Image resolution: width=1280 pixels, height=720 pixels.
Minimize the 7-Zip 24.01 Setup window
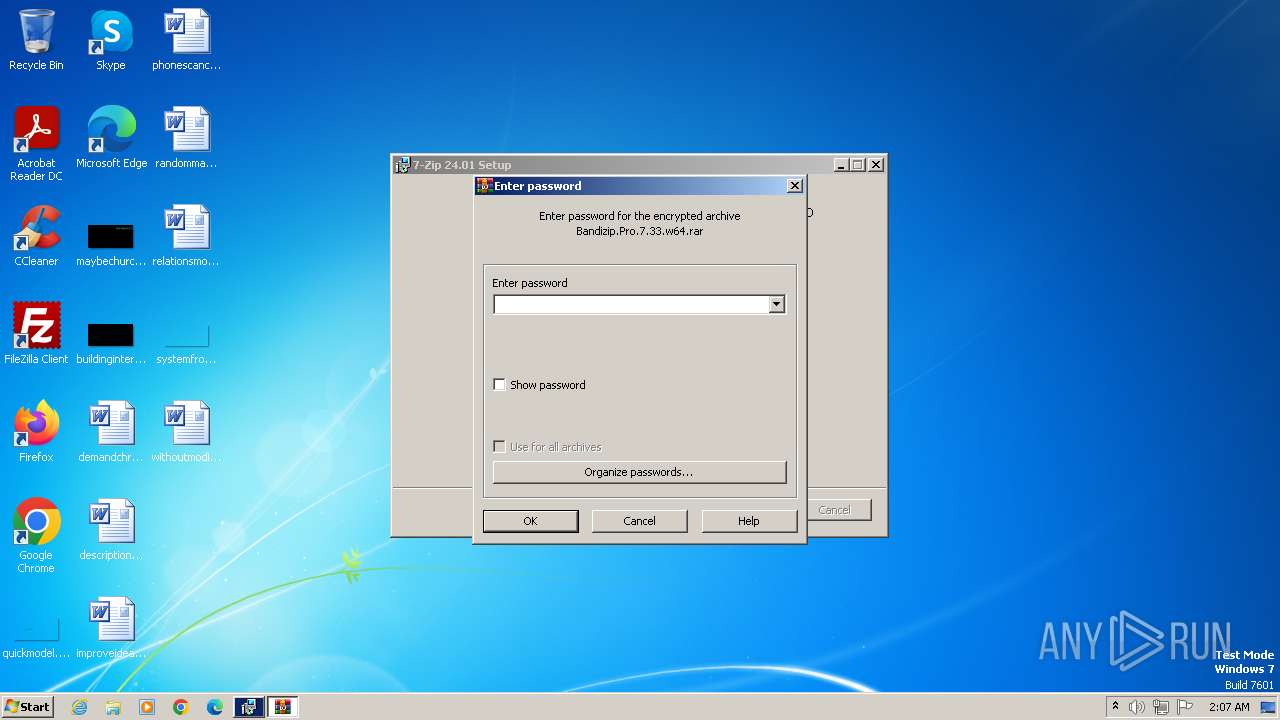(841, 165)
